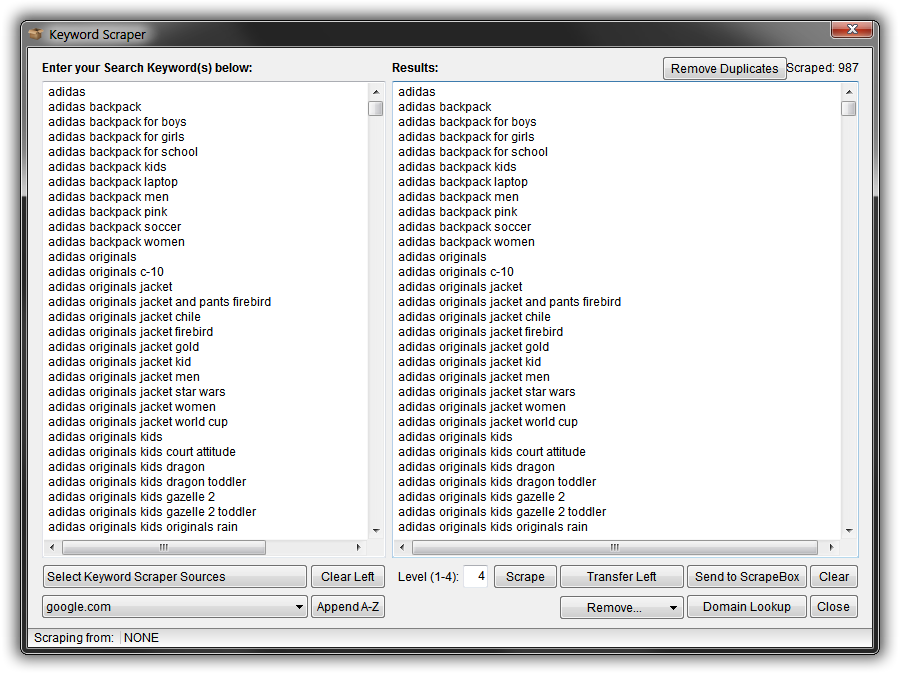This screenshot has width=900, height=675.
Task: Click left list horizontal scrollbar thumb
Action: click(x=164, y=548)
